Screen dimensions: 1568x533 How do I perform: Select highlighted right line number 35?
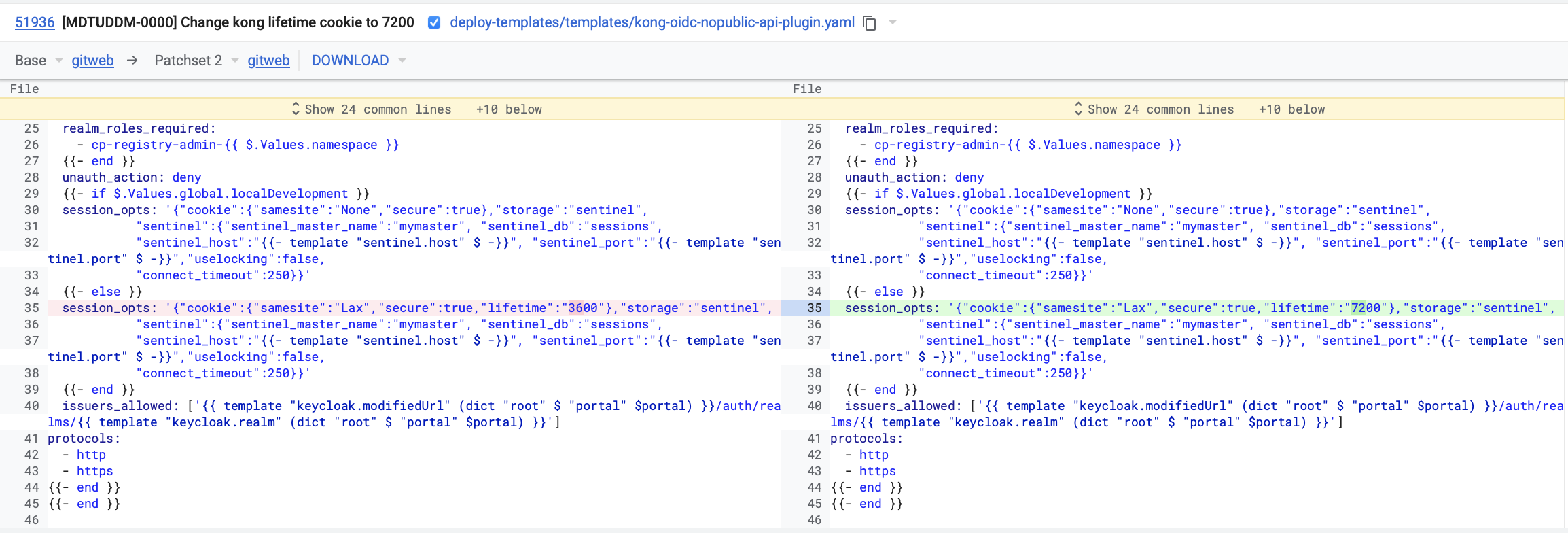815,308
